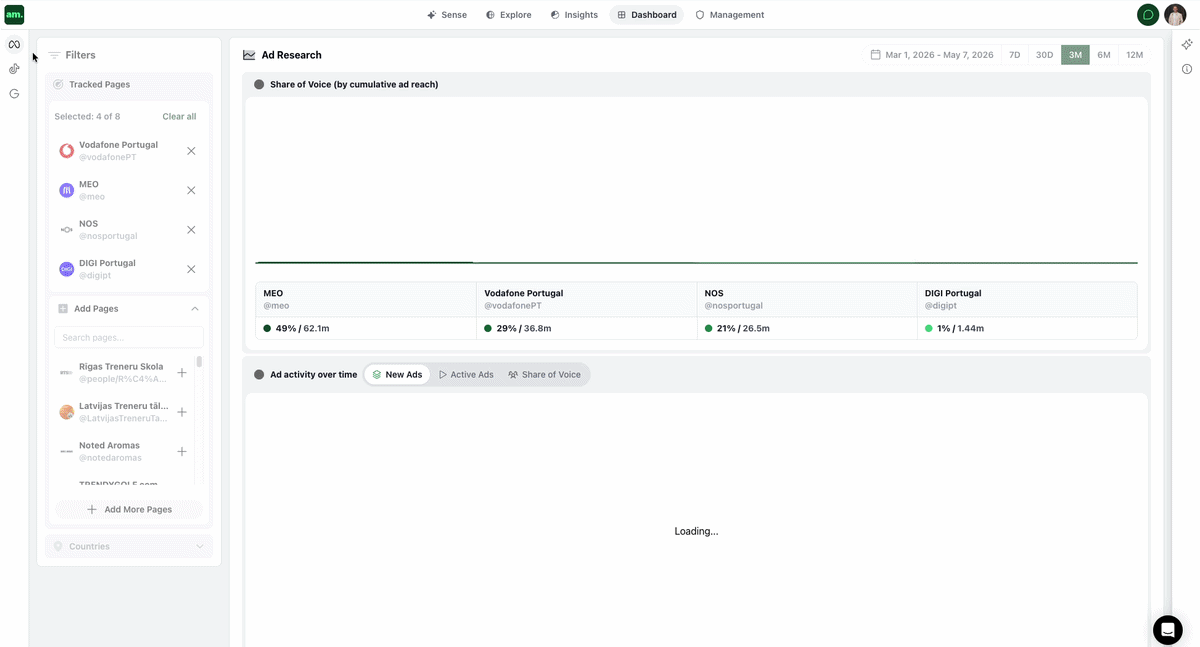Select the Vodafone Portugal share column

586,311
